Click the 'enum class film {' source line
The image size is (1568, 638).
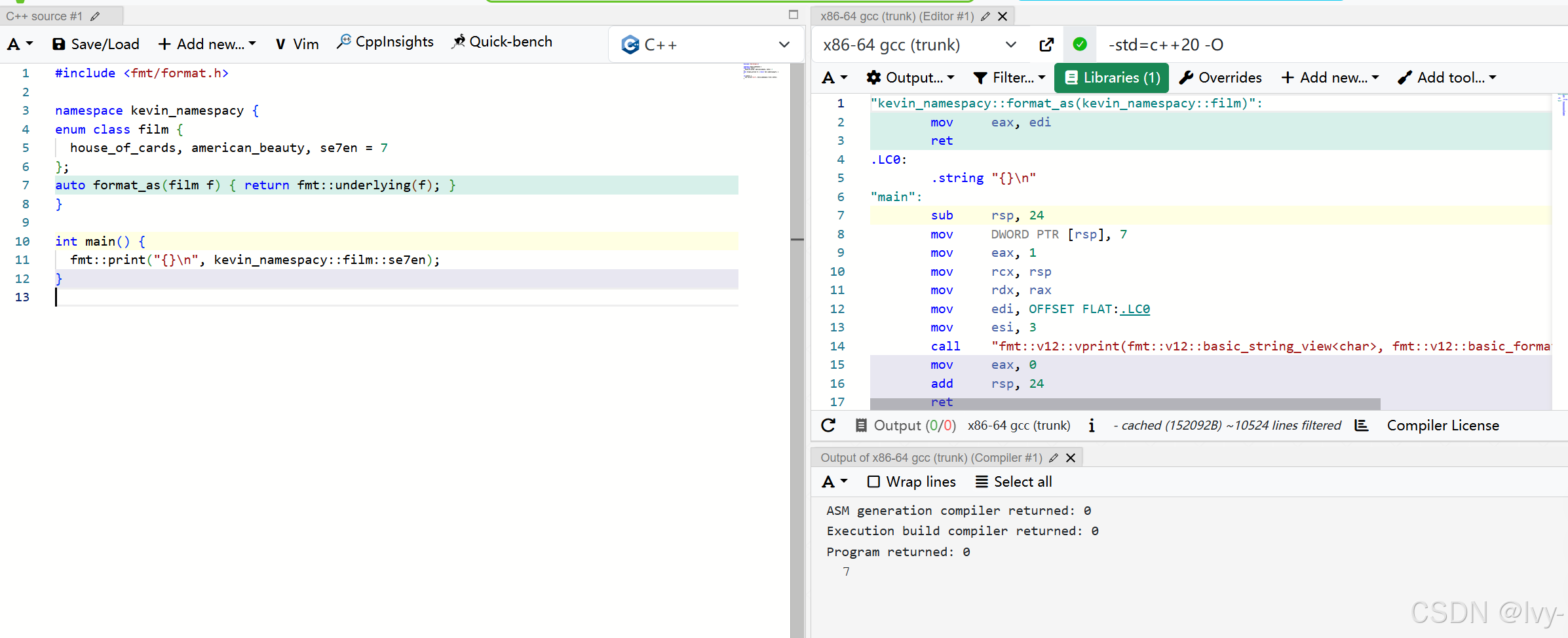point(119,130)
